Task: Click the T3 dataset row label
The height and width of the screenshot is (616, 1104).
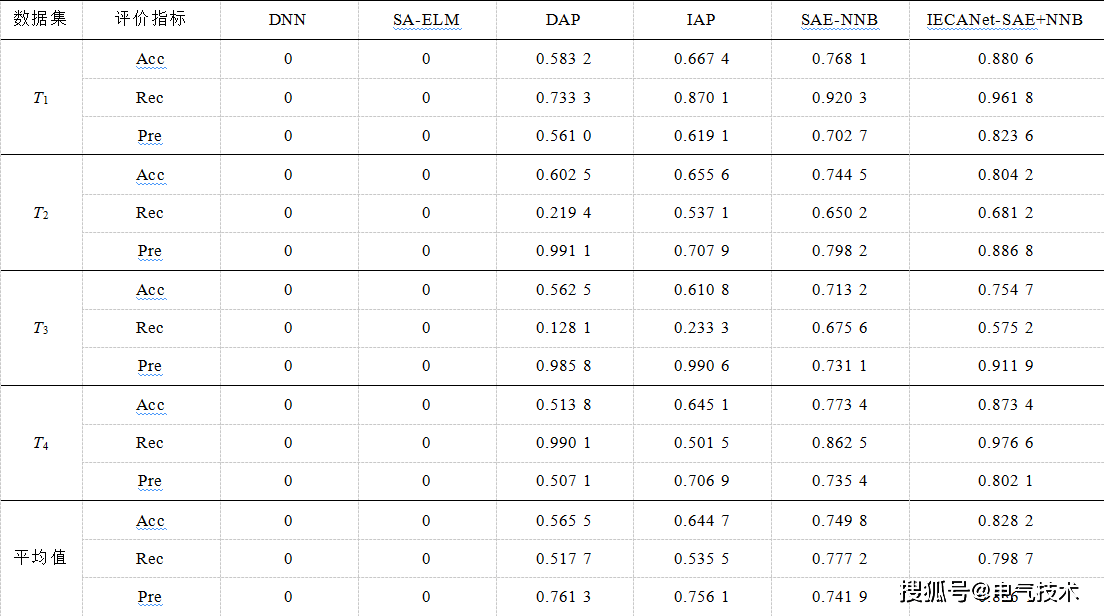Action: click(40, 328)
